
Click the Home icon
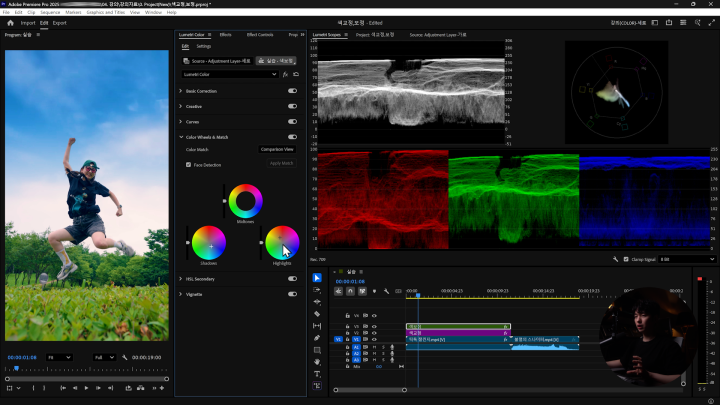(x=10, y=22)
